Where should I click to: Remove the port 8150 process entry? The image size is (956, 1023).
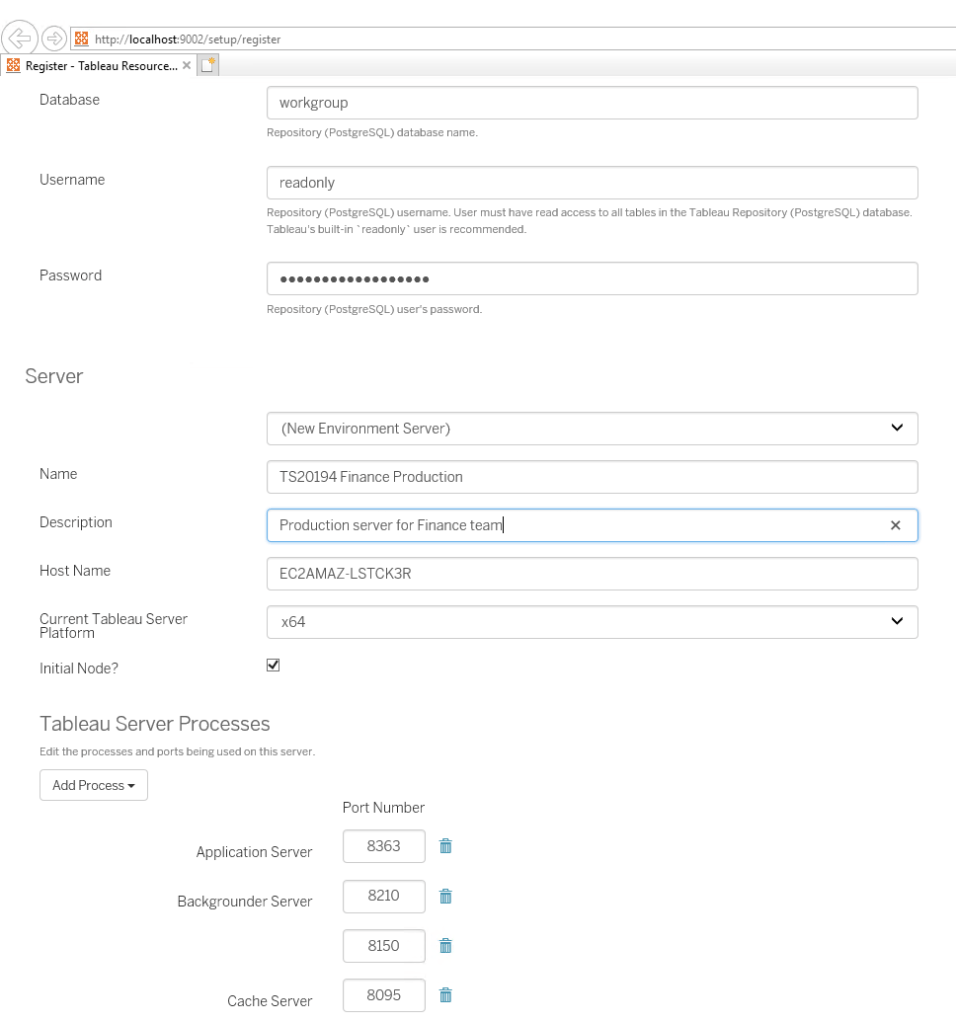pyautogui.click(x=446, y=945)
